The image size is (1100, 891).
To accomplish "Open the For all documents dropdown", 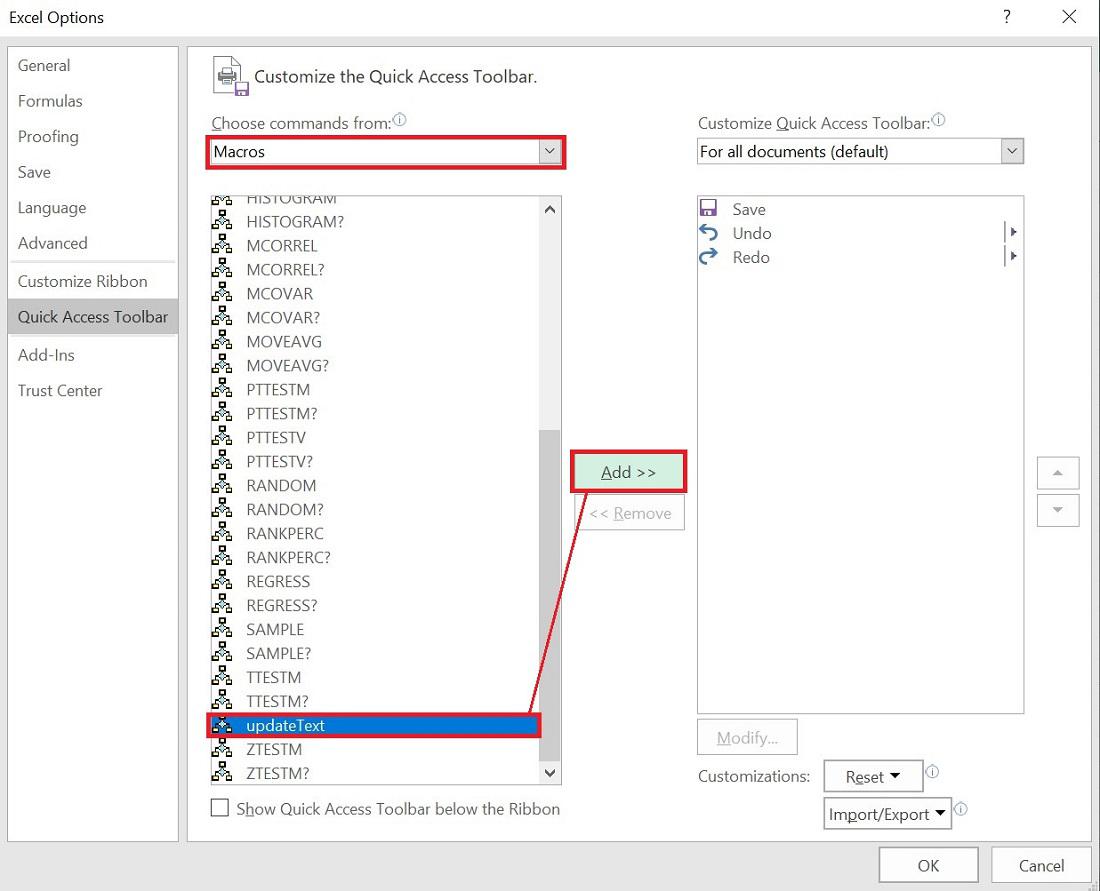I will (x=1012, y=152).
